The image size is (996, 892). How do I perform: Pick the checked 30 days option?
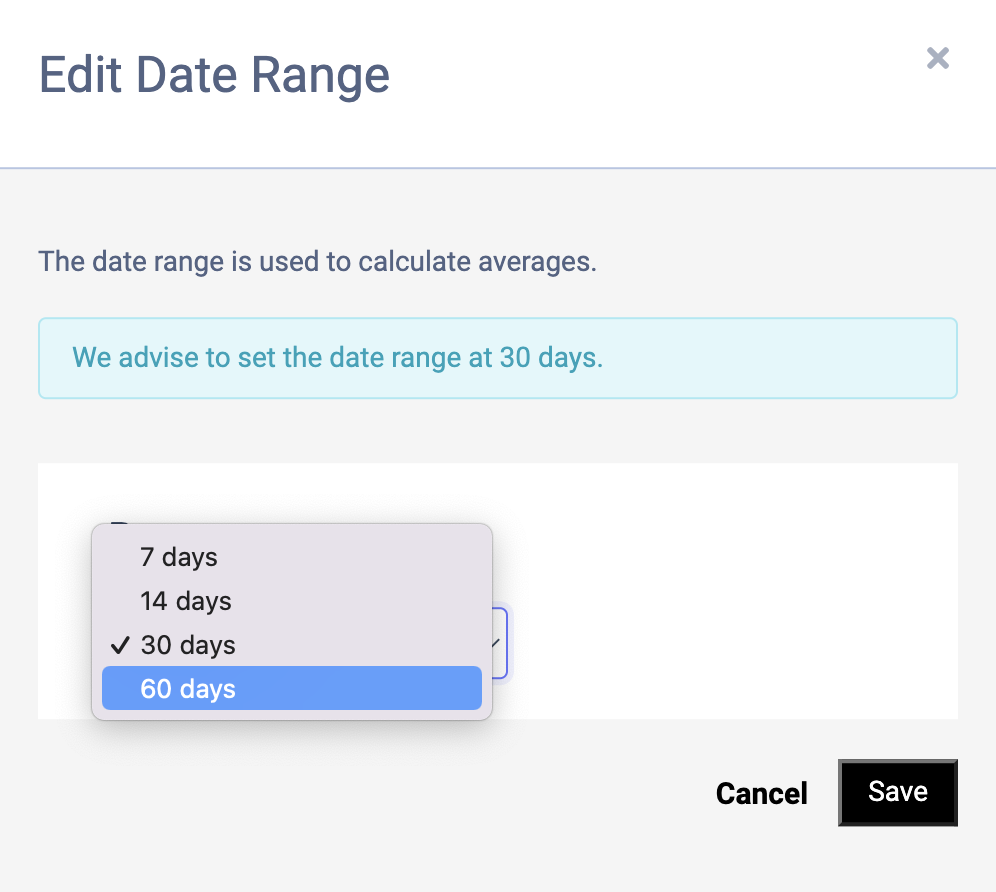pos(188,645)
